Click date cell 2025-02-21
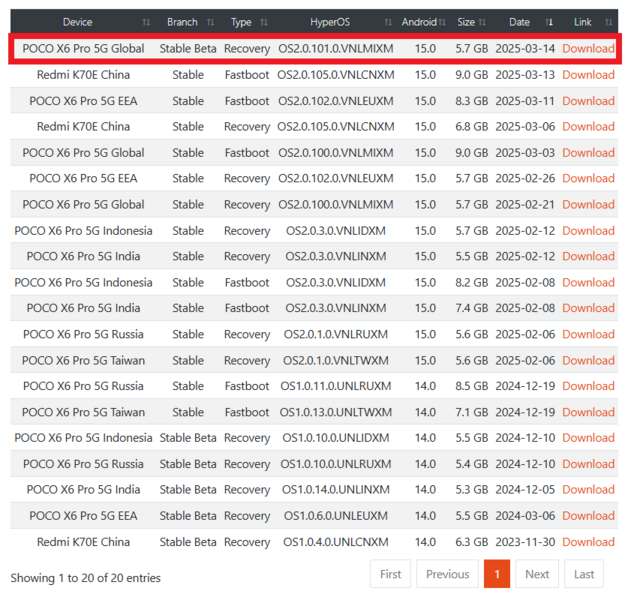This screenshot has width=640, height=594. click(525, 205)
